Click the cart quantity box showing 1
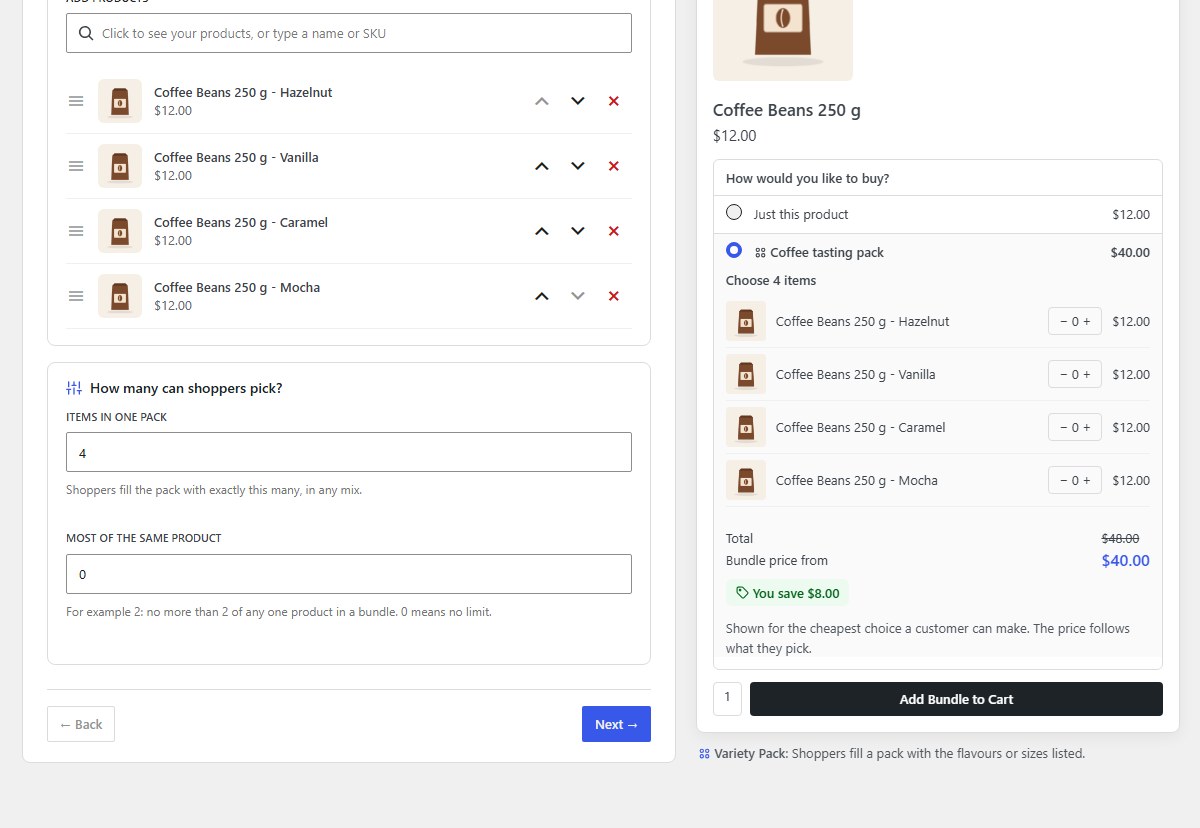 tap(727, 698)
